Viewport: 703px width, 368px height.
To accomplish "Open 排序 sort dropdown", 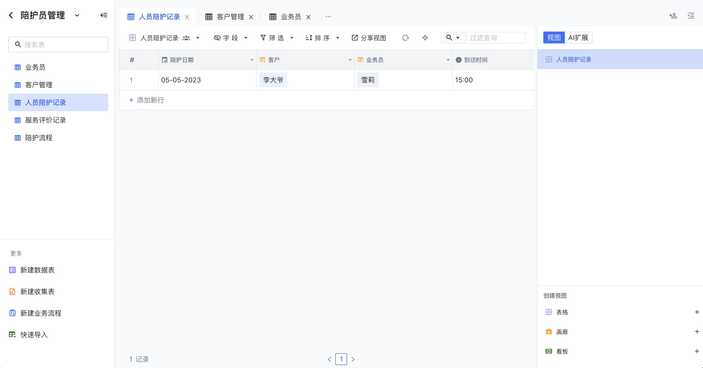I will [x=322, y=38].
